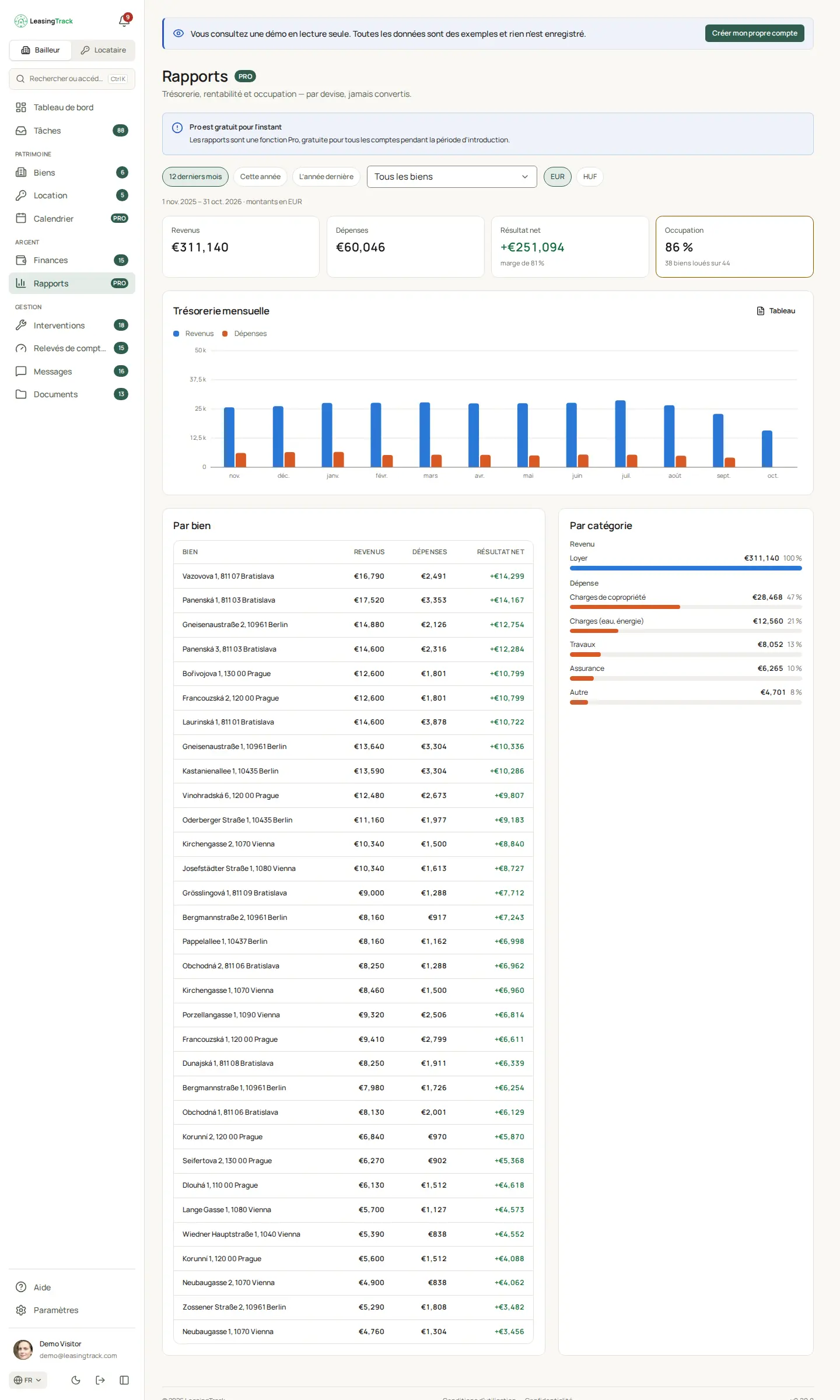Click the Loyer revenue progress bar
The width and height of the screenshot is (840, 1400).
[686, 568]
